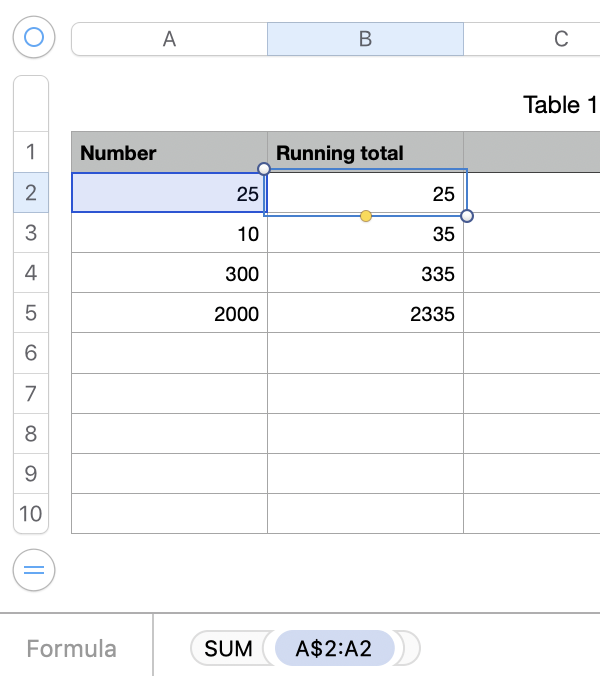Select cell containing 2000
The width and height of the screenshot is (600, 676).
click(170, 314)
